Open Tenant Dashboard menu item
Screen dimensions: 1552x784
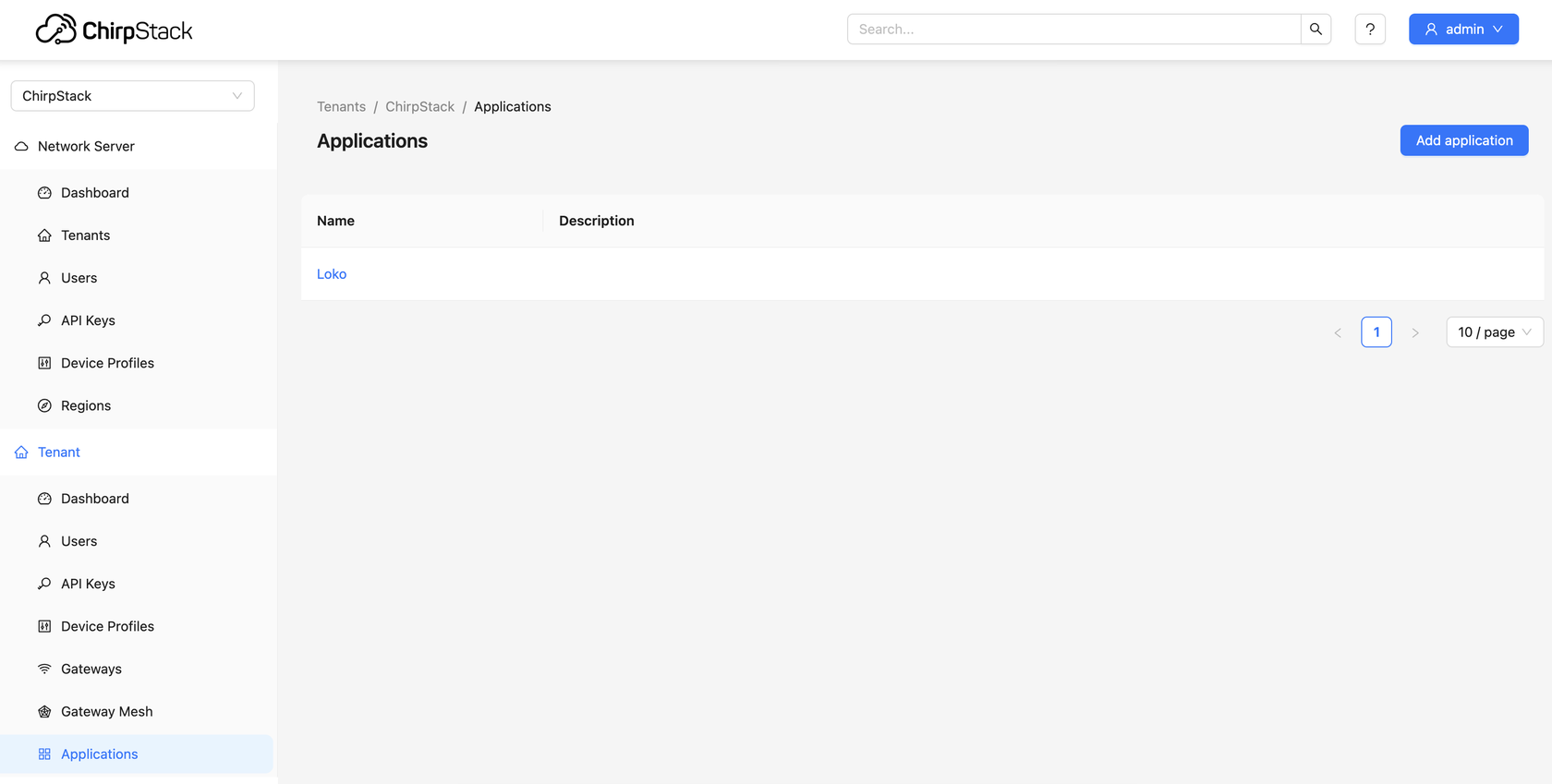pyautogui.click(x=137, y=499)
